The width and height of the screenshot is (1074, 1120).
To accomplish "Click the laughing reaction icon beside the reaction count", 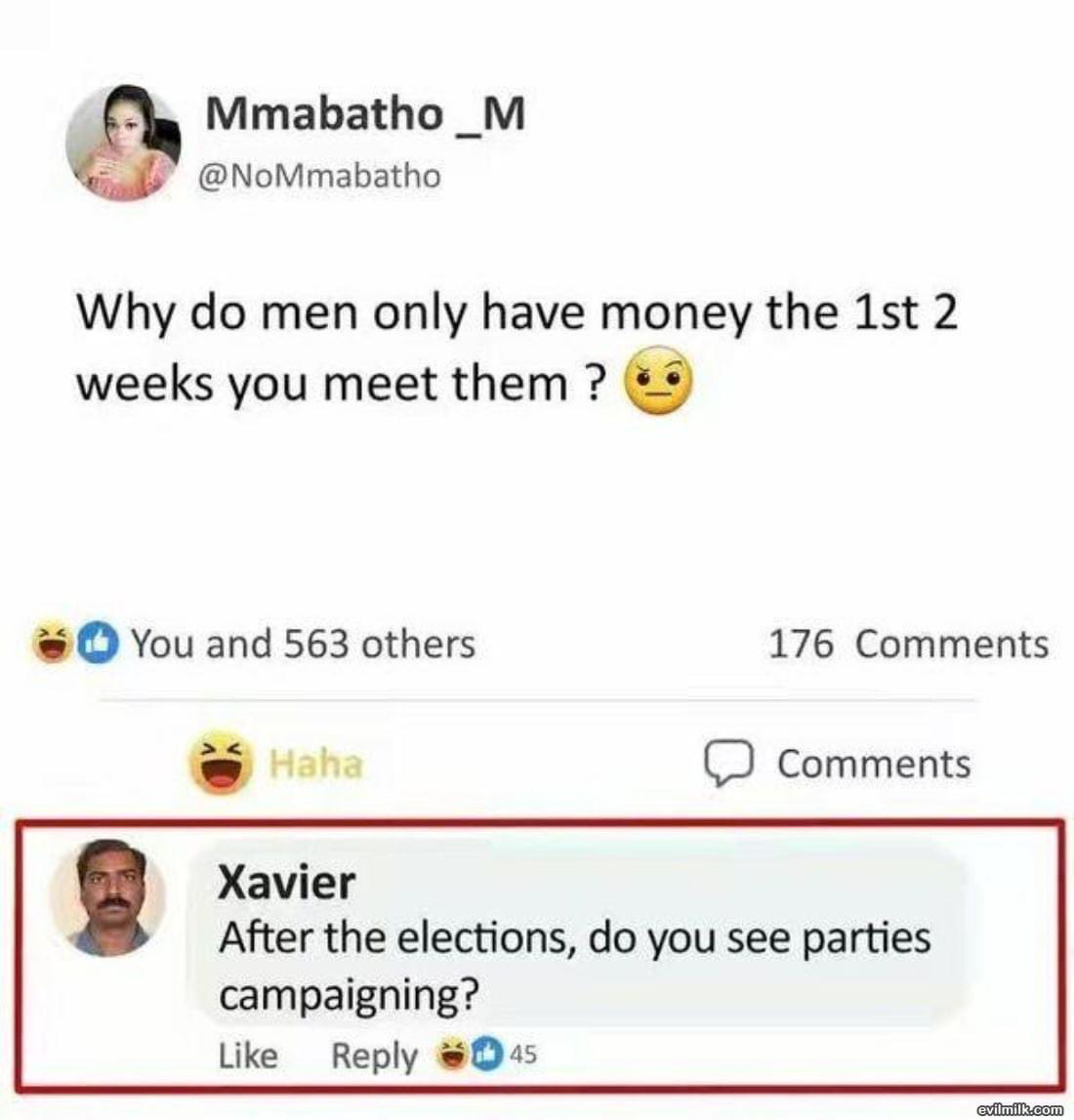I will [x=51, y=643].
